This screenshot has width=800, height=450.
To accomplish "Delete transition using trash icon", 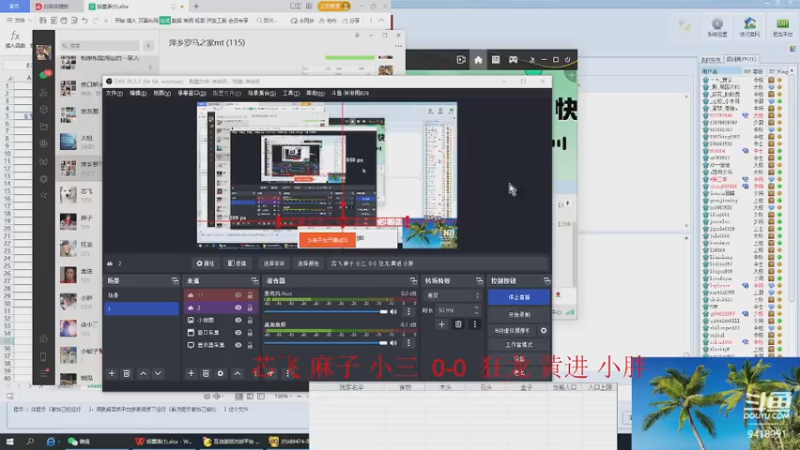I will [458, 324].
